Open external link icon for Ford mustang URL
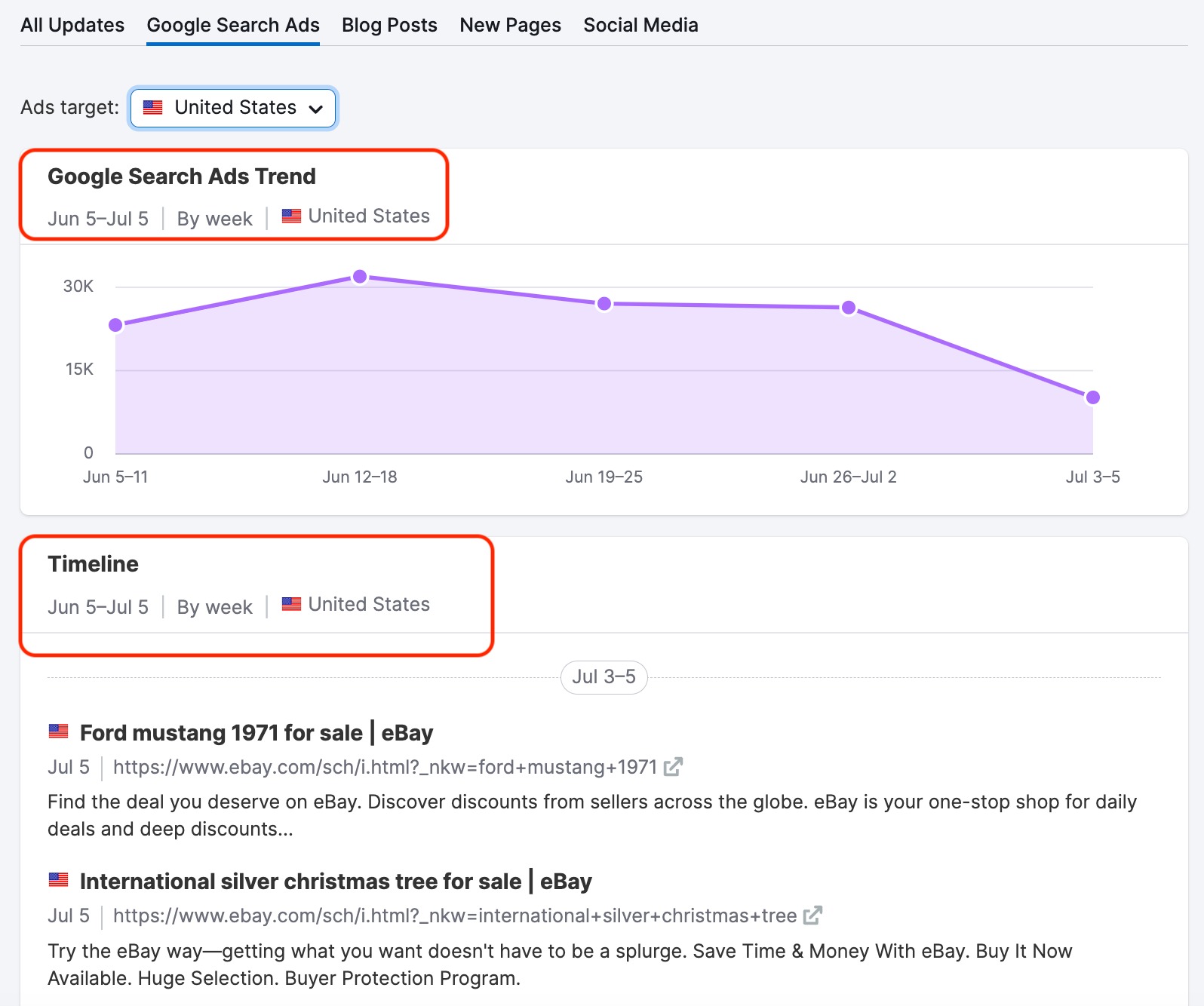 click(673, 767)
